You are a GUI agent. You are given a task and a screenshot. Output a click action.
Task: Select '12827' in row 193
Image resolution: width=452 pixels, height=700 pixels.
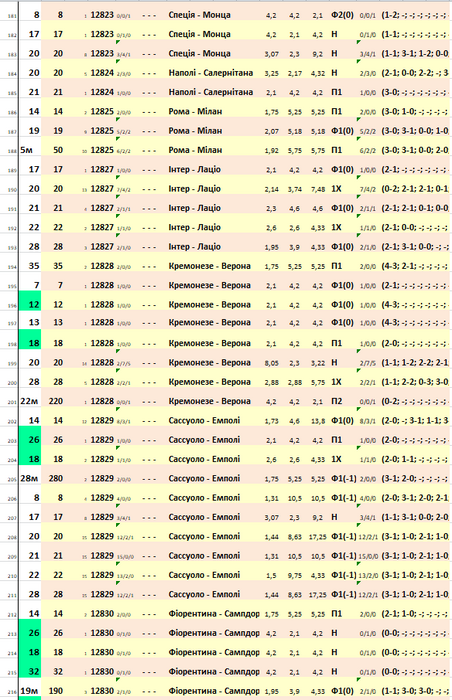coord(102,246)
